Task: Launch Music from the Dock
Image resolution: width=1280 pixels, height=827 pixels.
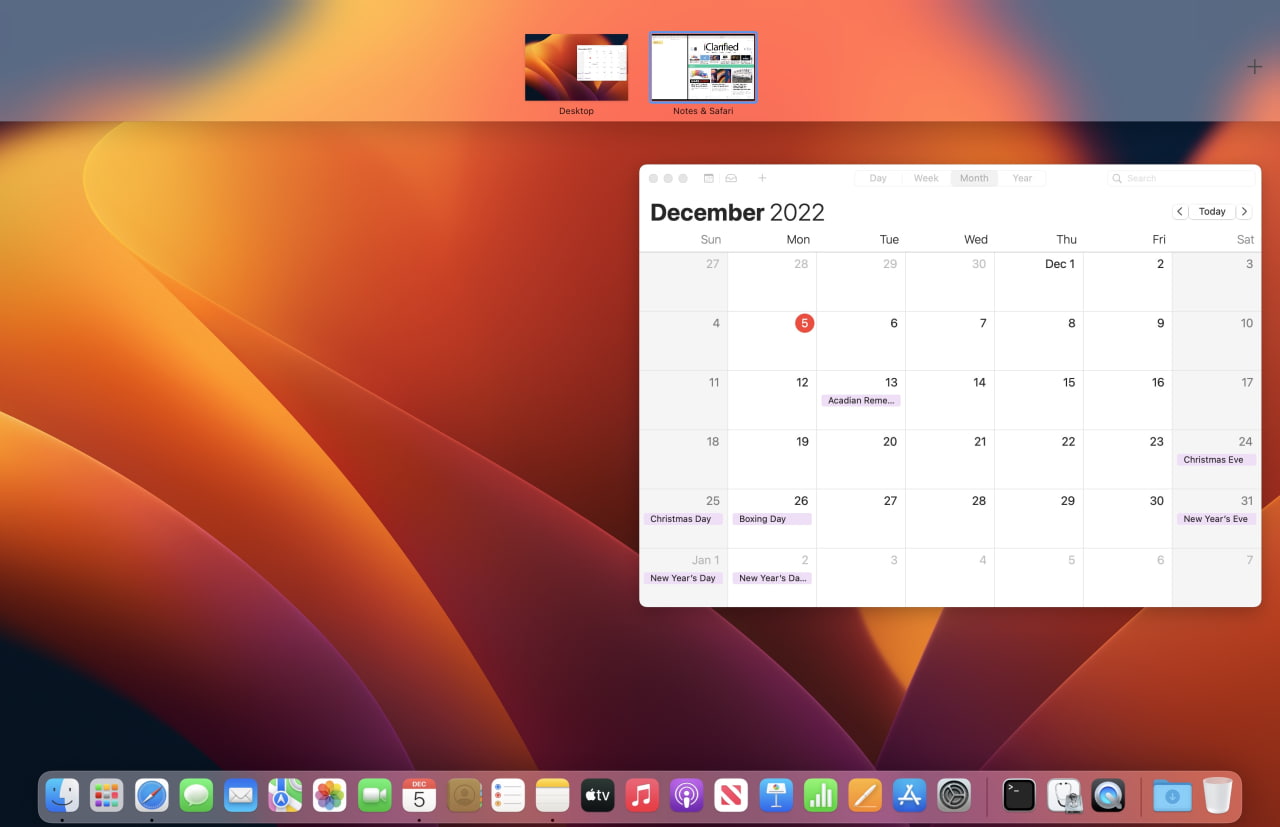Action: point(641,795)
